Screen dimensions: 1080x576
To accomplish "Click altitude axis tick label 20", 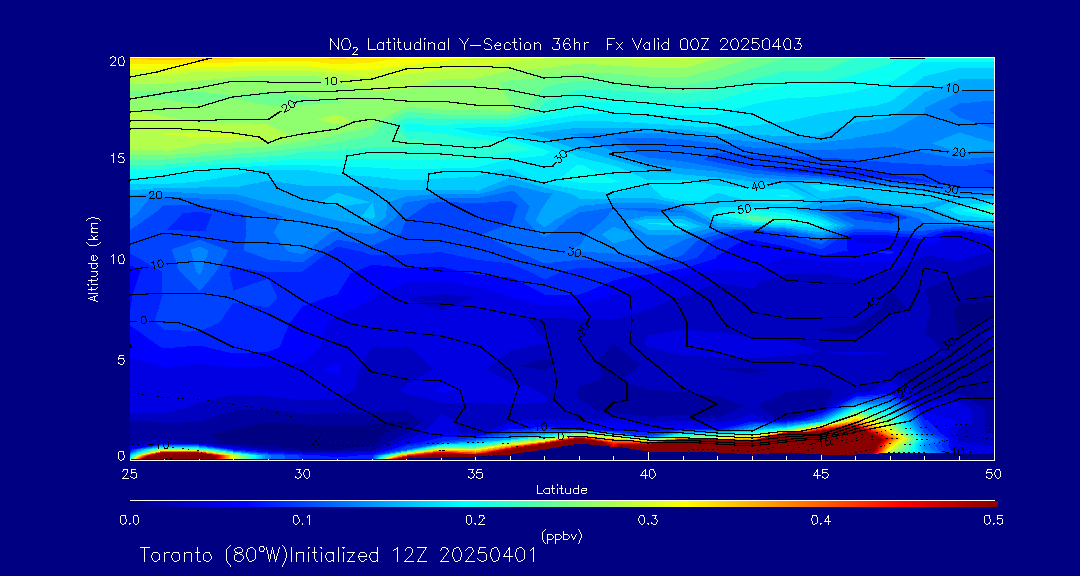I will click(116, 61).
